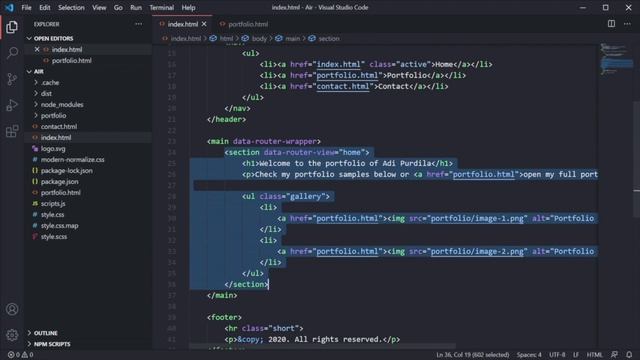The image size is (640, 360).
Task: Close the index.html editor tab
Action: point(204,24)
